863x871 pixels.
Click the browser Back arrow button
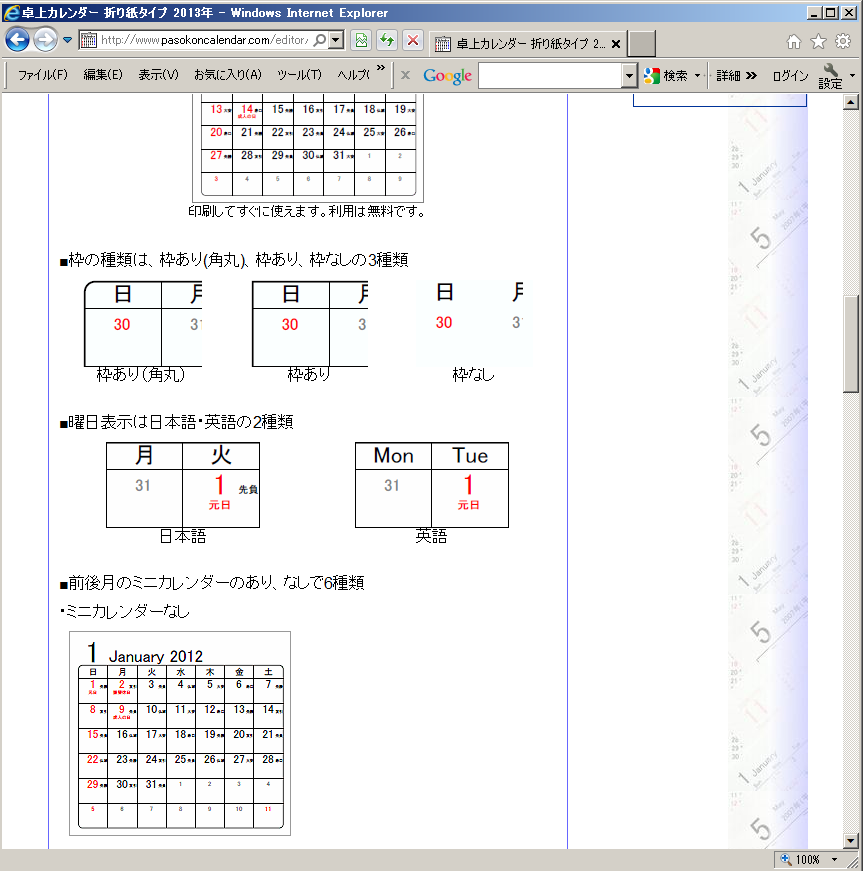tap(17, 40)
